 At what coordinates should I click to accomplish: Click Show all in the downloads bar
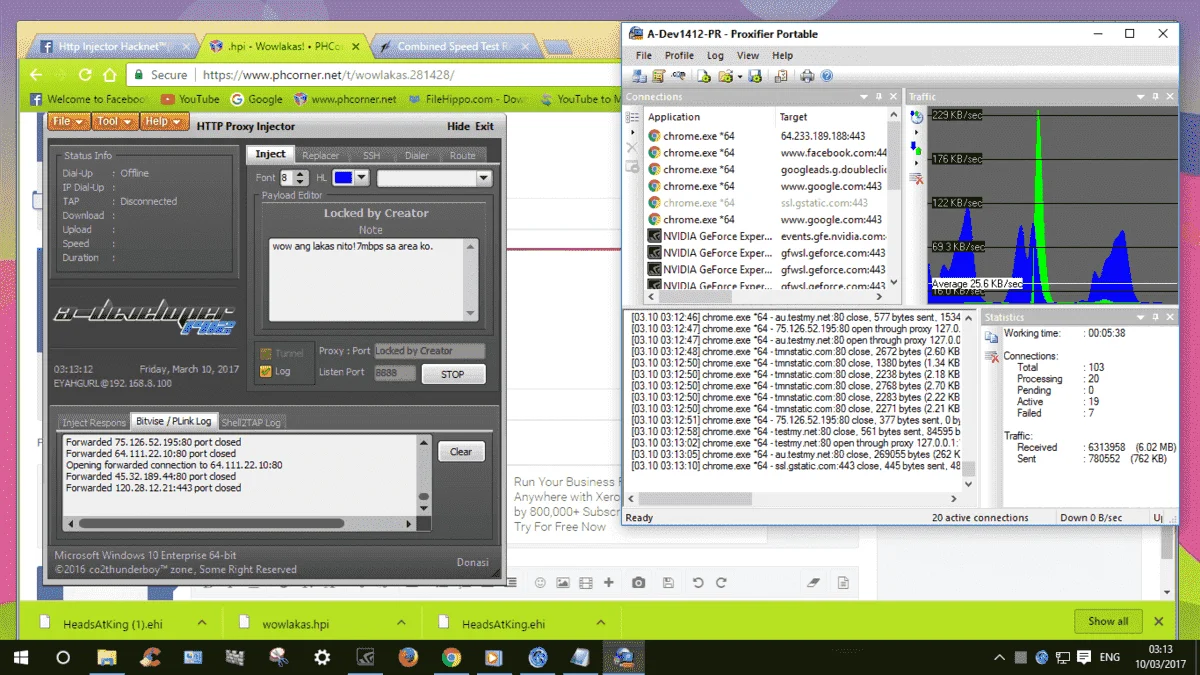click(x=1108, y=621)
